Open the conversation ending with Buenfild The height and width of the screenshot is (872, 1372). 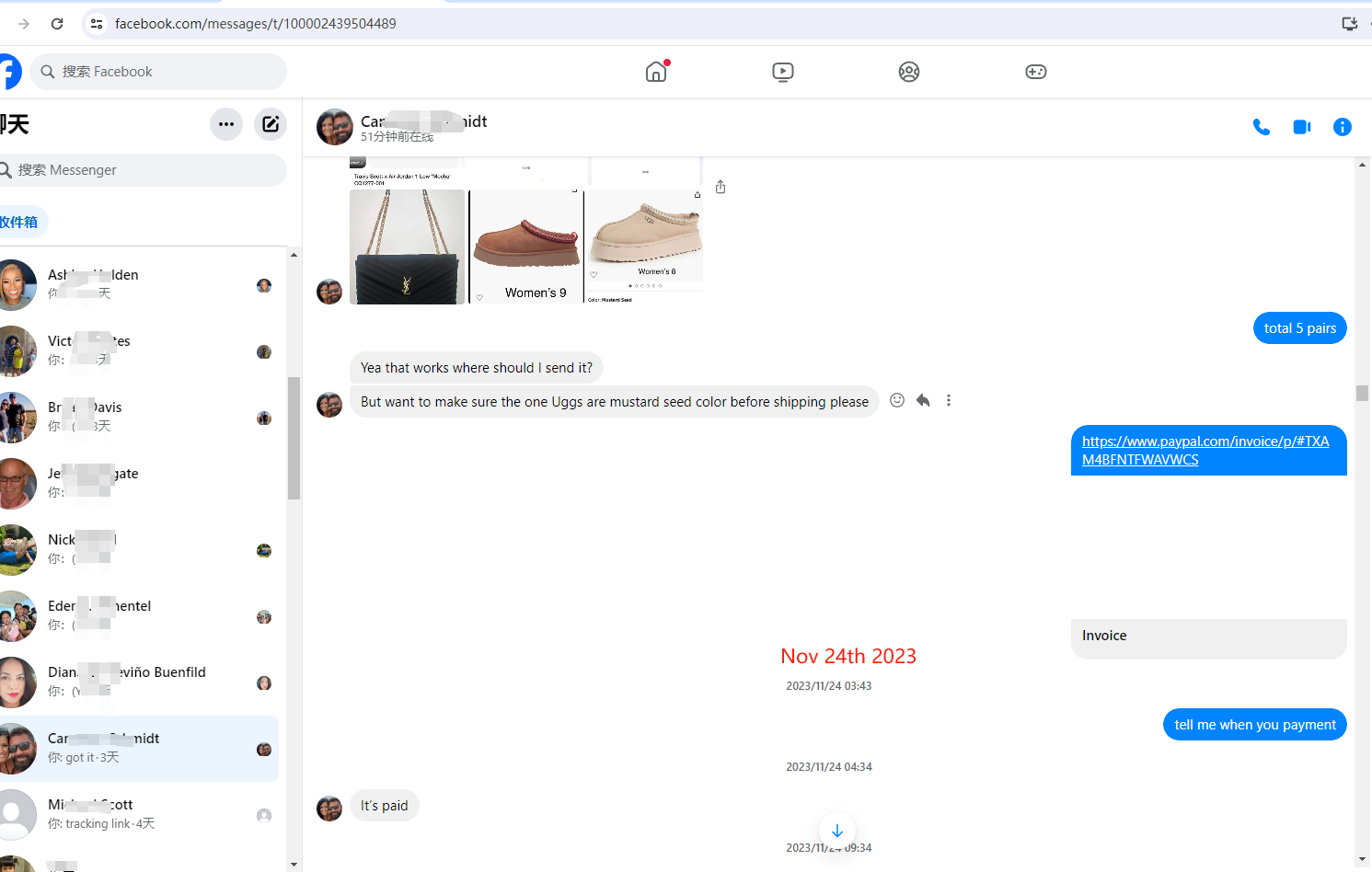tap(138, 683)
